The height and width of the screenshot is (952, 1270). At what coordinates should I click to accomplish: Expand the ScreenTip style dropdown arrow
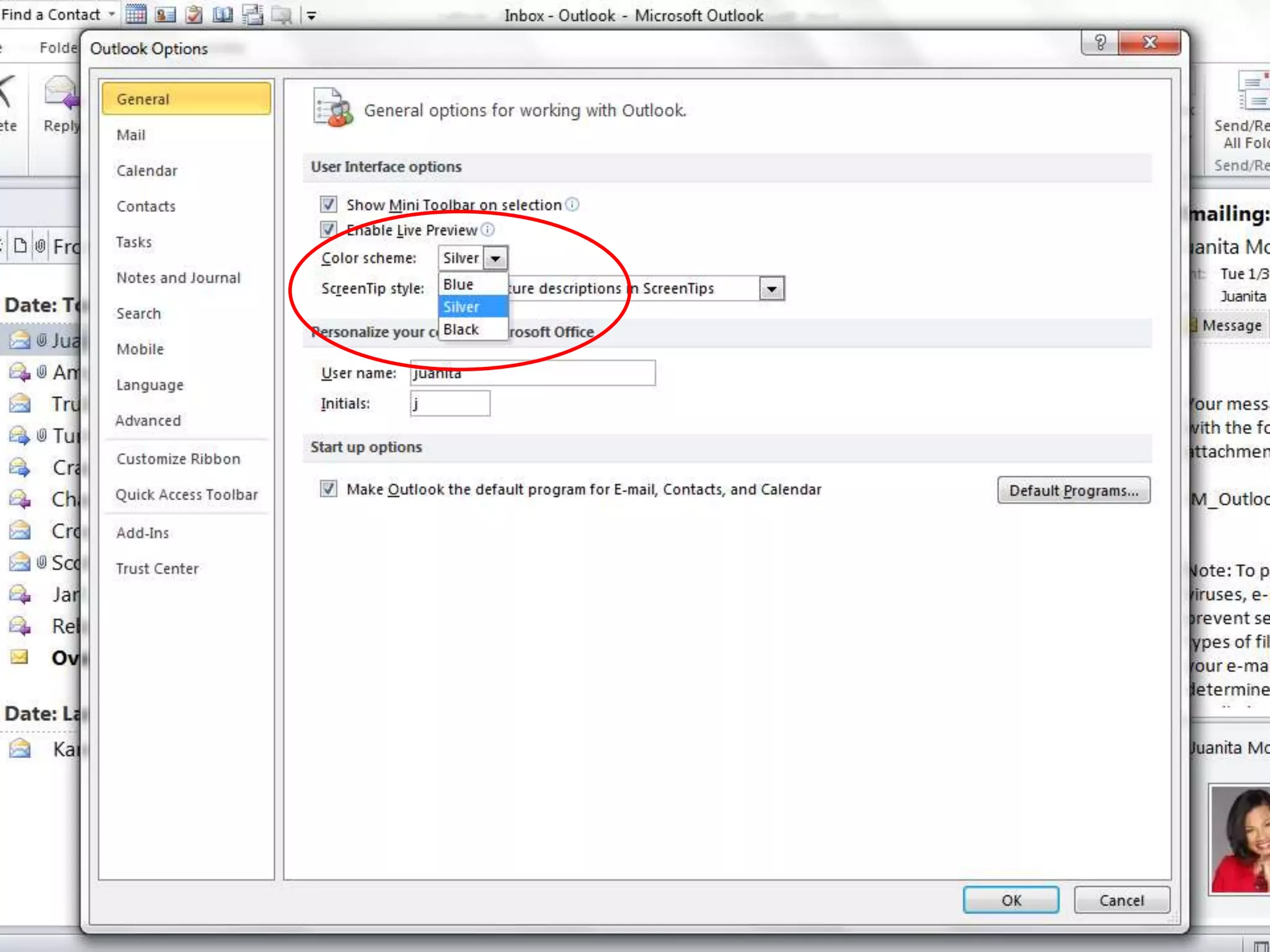(771, 289)
